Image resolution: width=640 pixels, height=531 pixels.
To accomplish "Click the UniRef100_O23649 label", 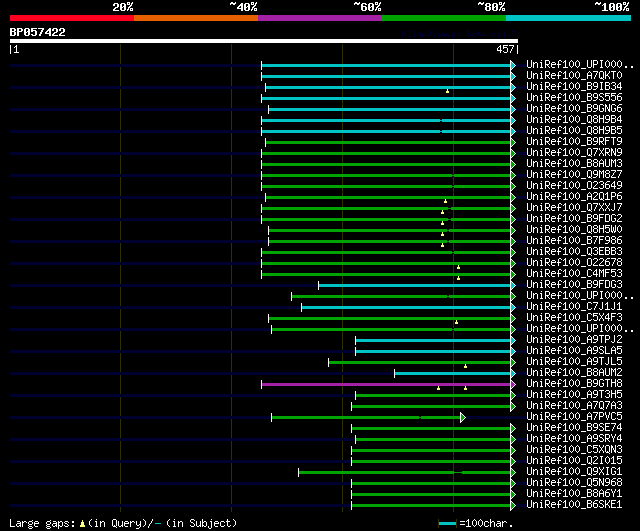I will coord(574,186).
